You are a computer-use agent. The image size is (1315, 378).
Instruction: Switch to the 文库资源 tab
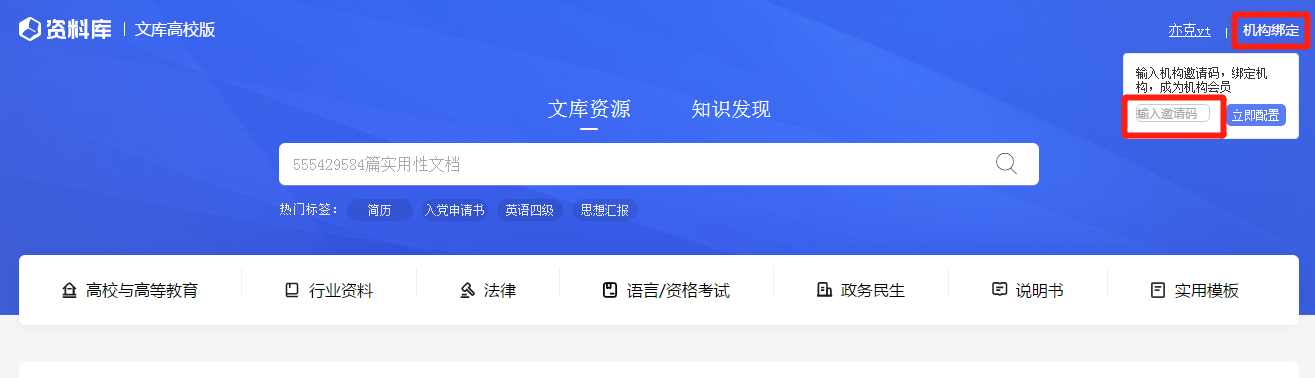[589, 109]
